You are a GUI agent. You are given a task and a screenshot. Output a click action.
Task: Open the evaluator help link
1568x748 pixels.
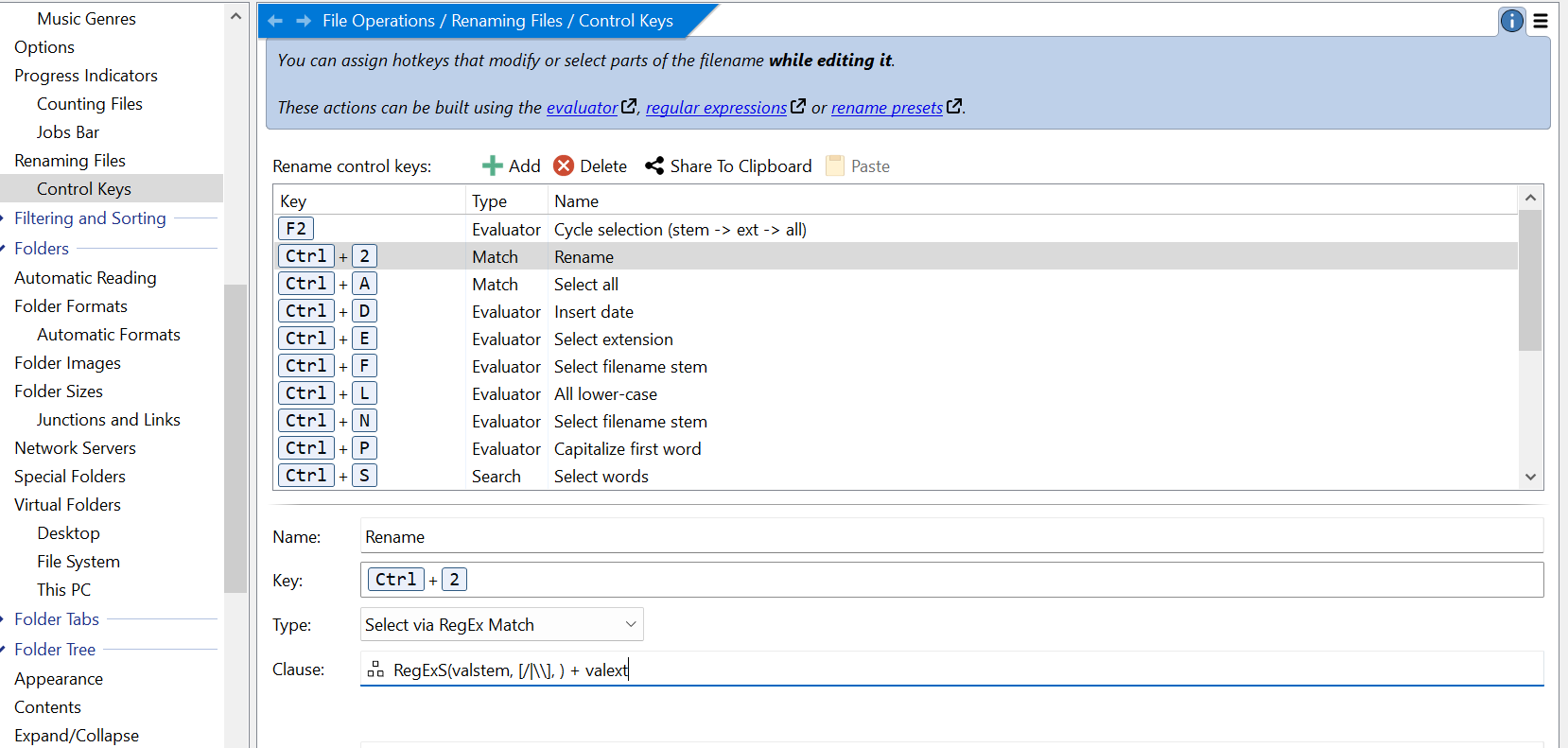(582, 108)
